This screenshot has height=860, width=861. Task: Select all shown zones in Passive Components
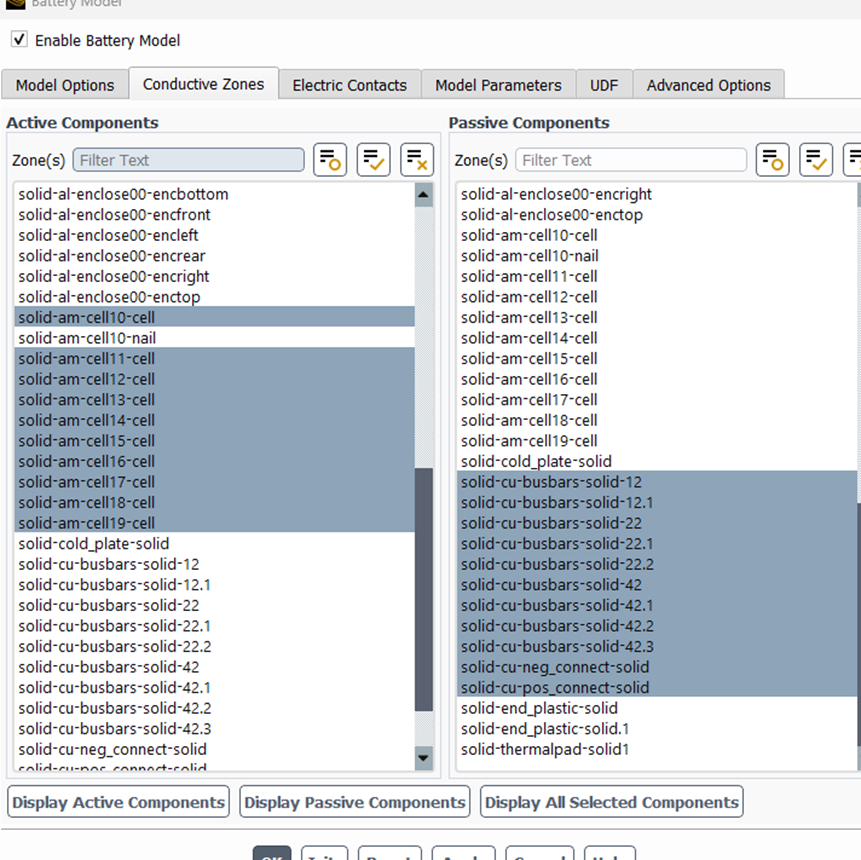pyautogui.click(x=815, y=160)
